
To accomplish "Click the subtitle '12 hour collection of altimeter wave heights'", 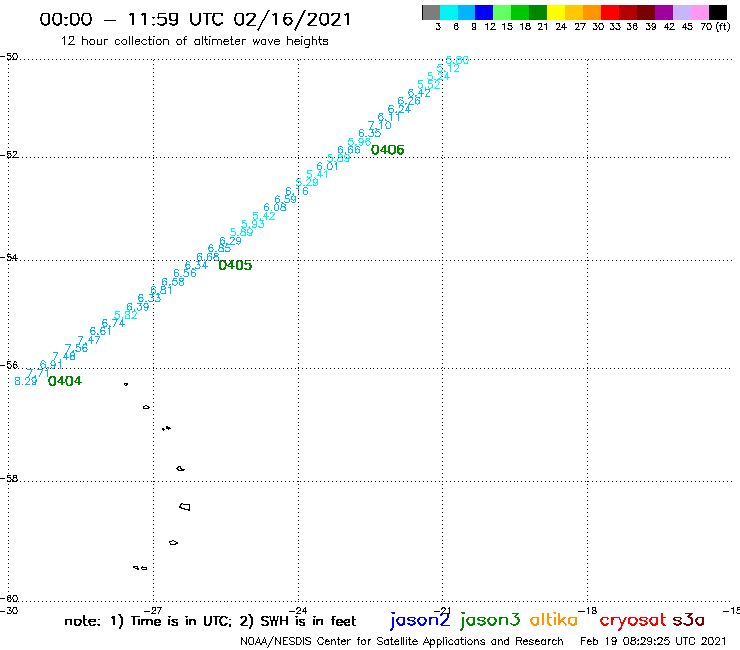I will pyautogui.click(x=194, y=41).
